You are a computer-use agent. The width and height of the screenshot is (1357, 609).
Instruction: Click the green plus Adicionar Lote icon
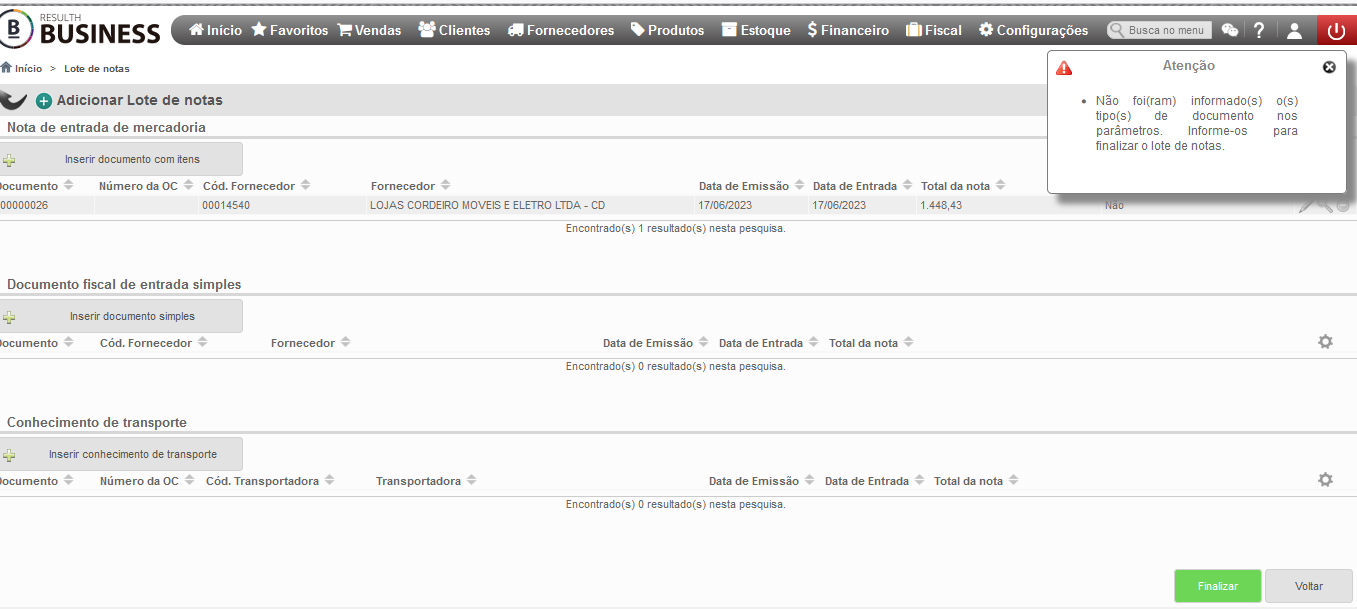[44, 101]
